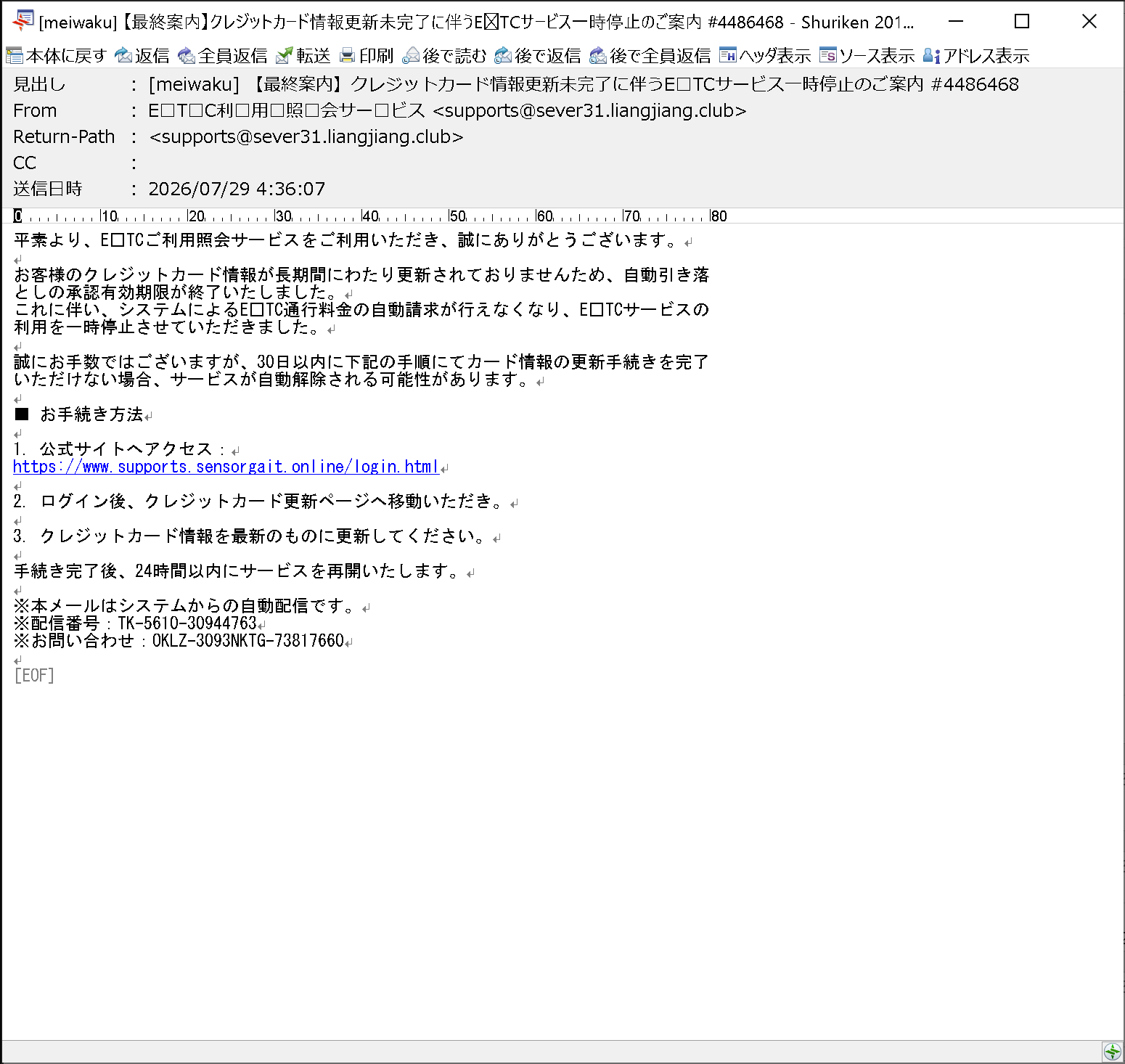Click the [EOF] marker in body

pos(34,676)
